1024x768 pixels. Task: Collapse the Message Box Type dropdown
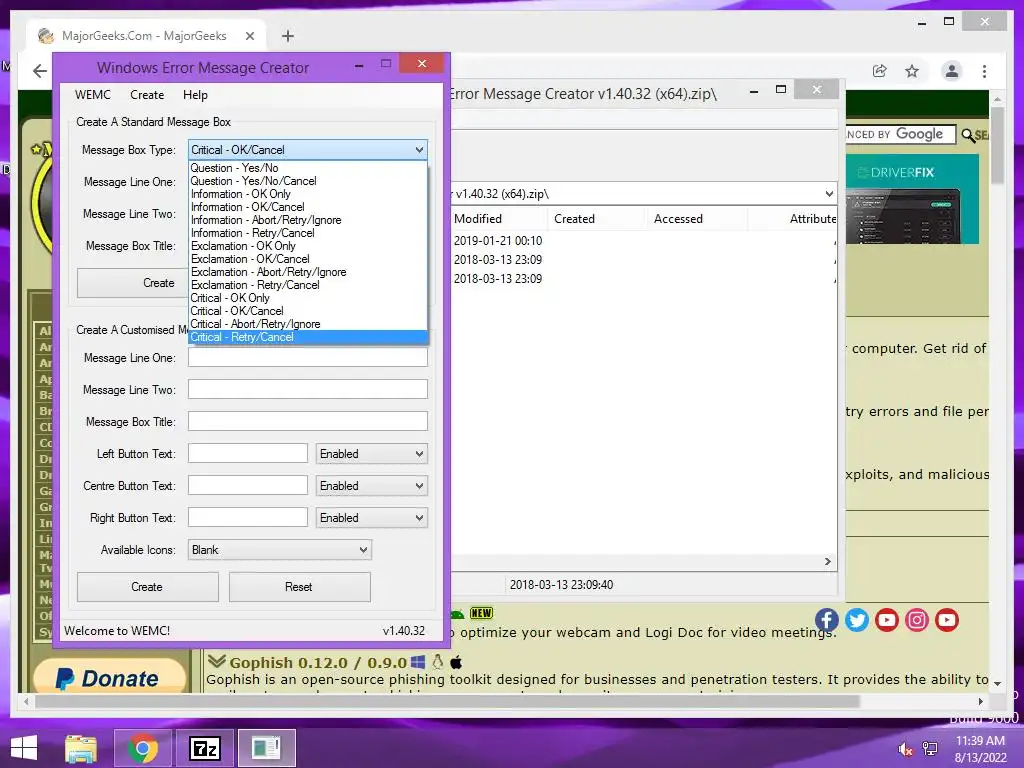coord(419,150)
